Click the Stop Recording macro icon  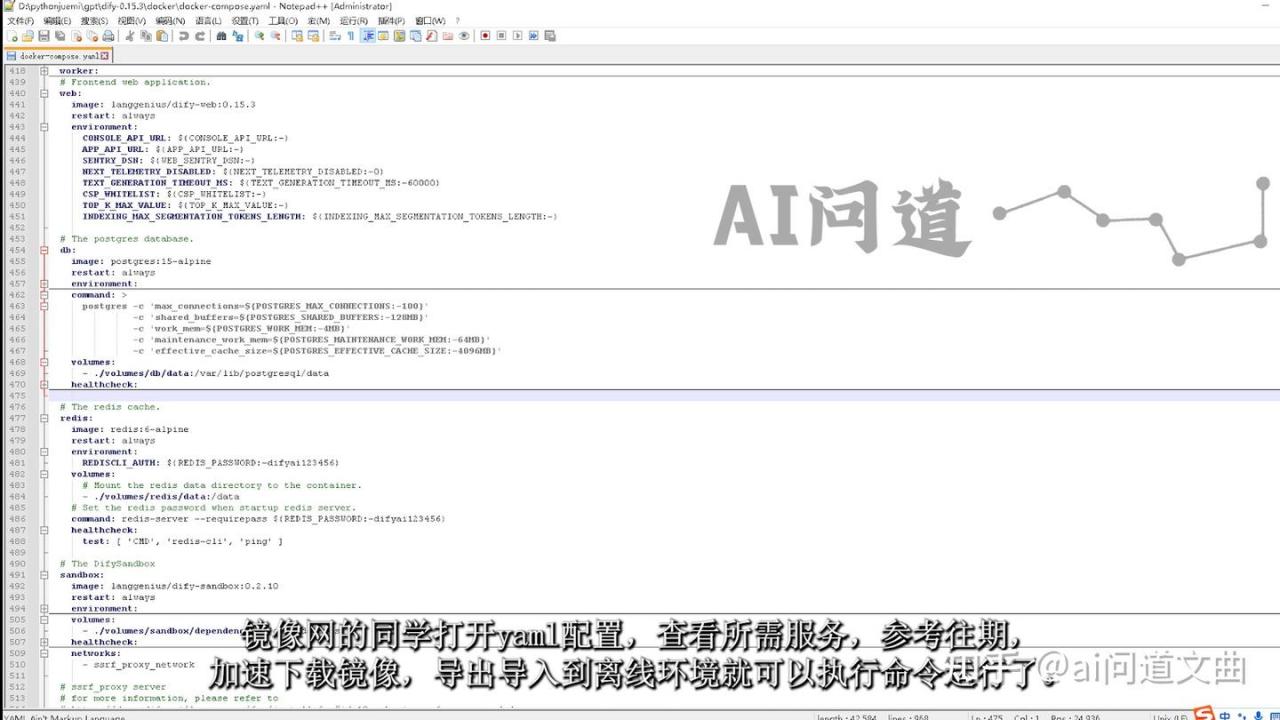[x=502, y=36]
